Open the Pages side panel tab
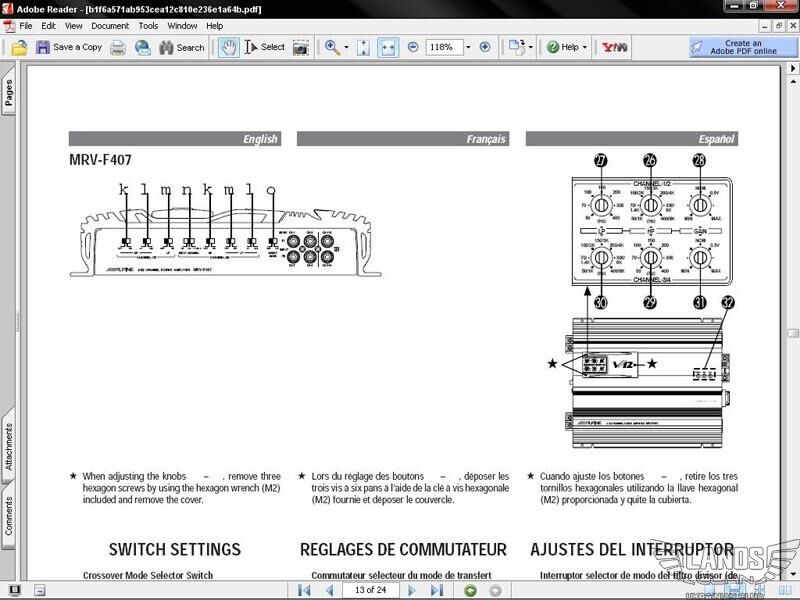Image resolution: width=800 pixels, height=600 pixels. [x=9, y=92]
